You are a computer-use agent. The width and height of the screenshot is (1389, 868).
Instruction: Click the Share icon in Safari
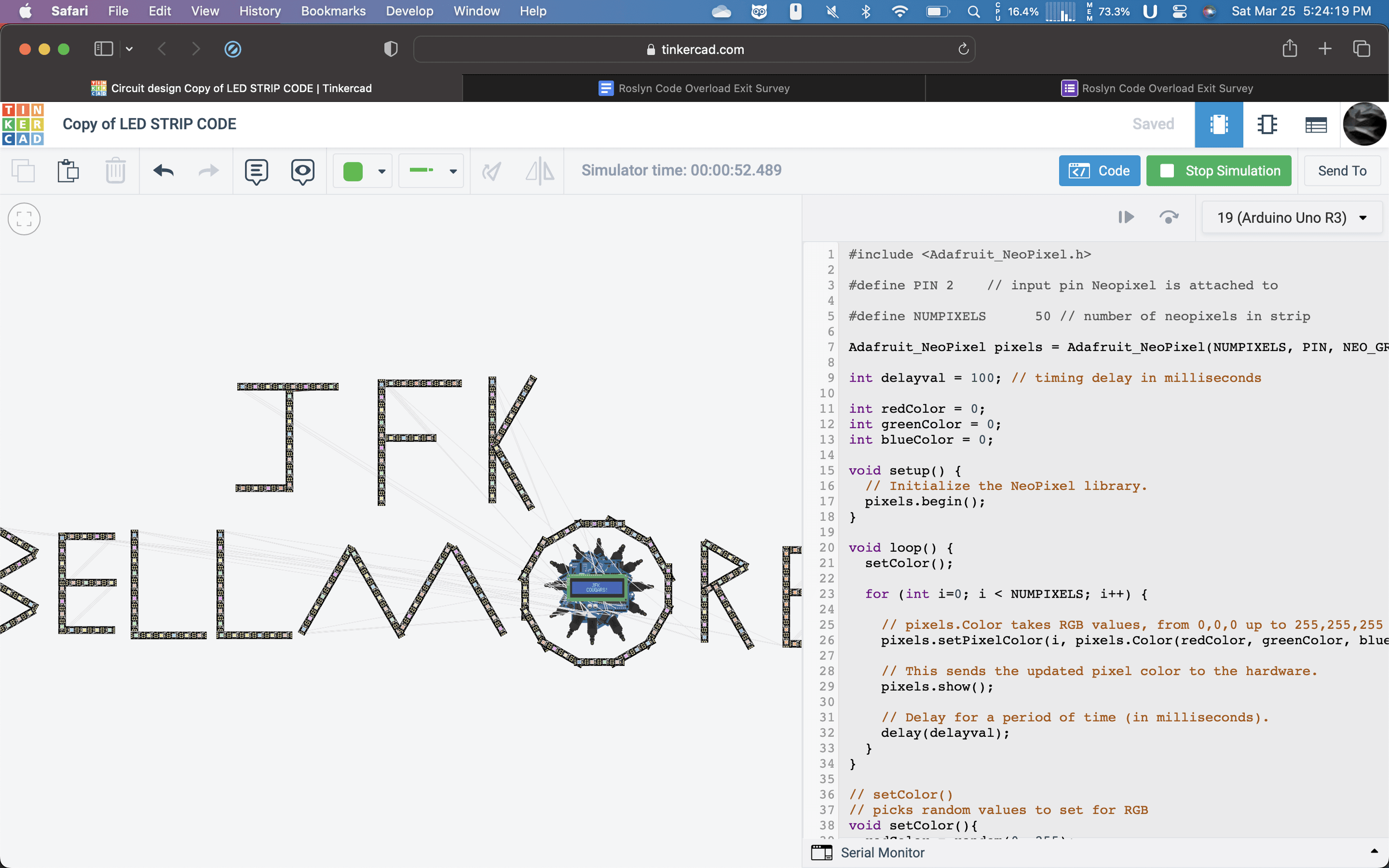tap(1290, 48)
